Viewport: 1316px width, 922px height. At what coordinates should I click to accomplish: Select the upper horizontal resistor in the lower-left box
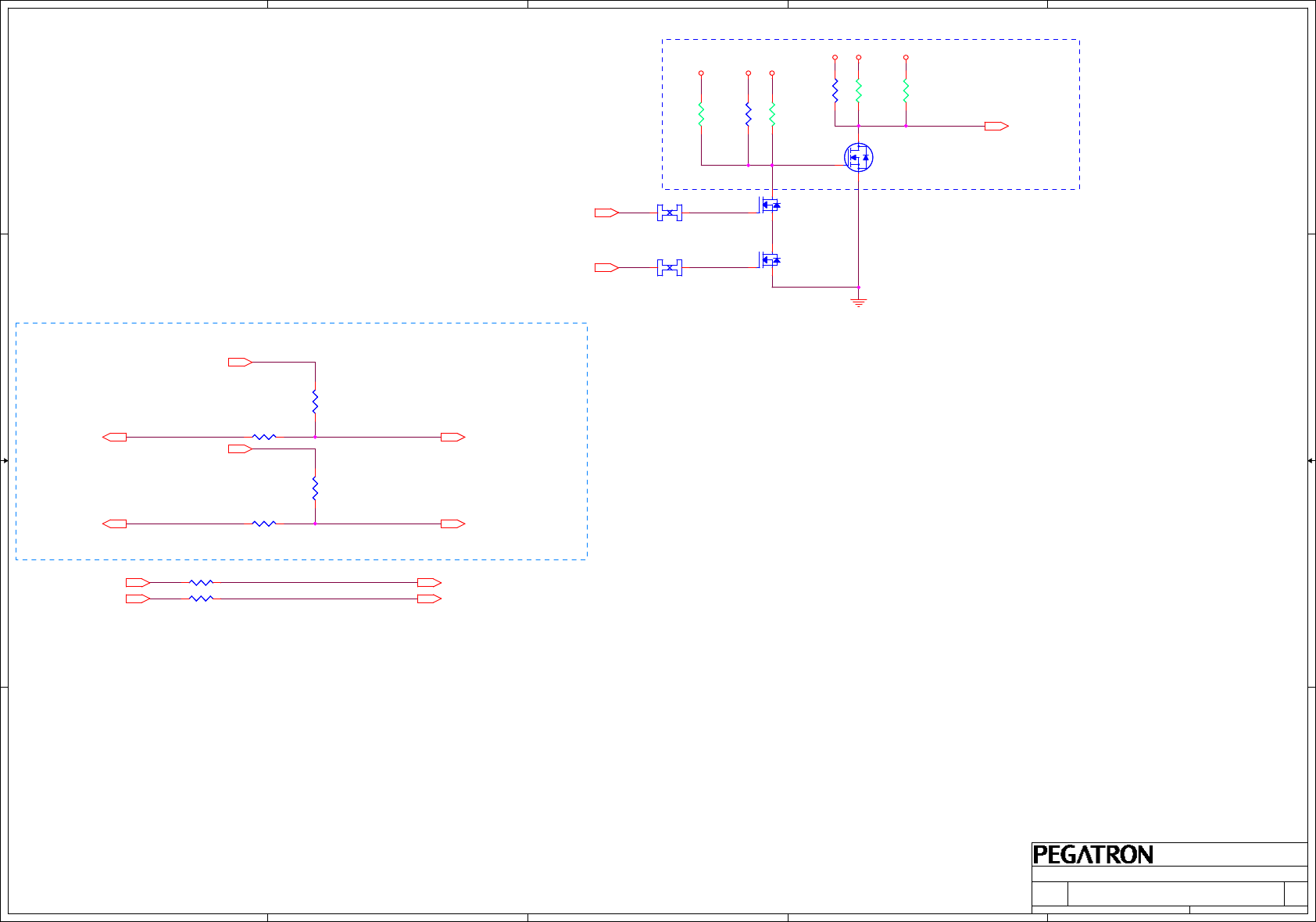[264, 437]
